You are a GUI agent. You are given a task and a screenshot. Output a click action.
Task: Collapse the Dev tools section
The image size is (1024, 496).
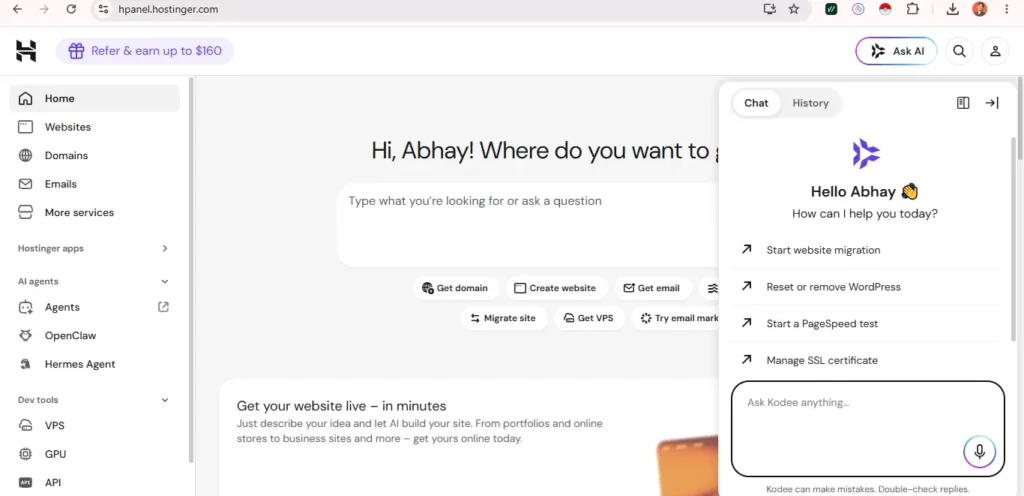[x=93, y=400]
